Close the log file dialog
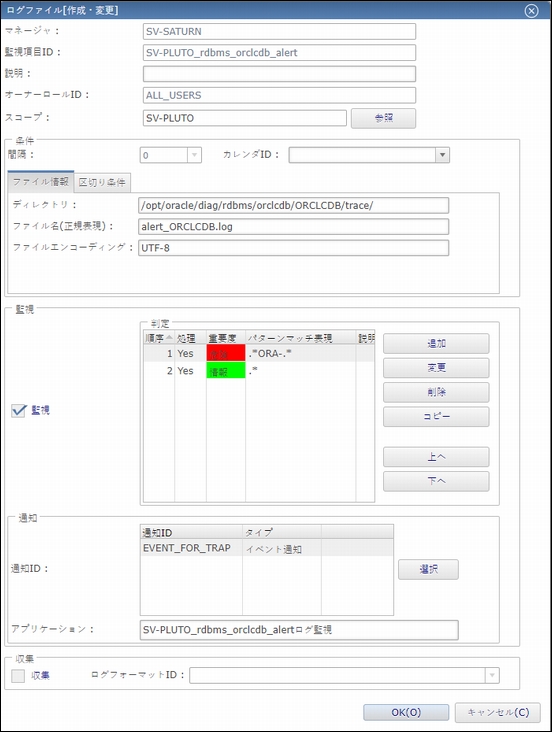The height and width of the screenshot is (732, 552). click(531, 10)
